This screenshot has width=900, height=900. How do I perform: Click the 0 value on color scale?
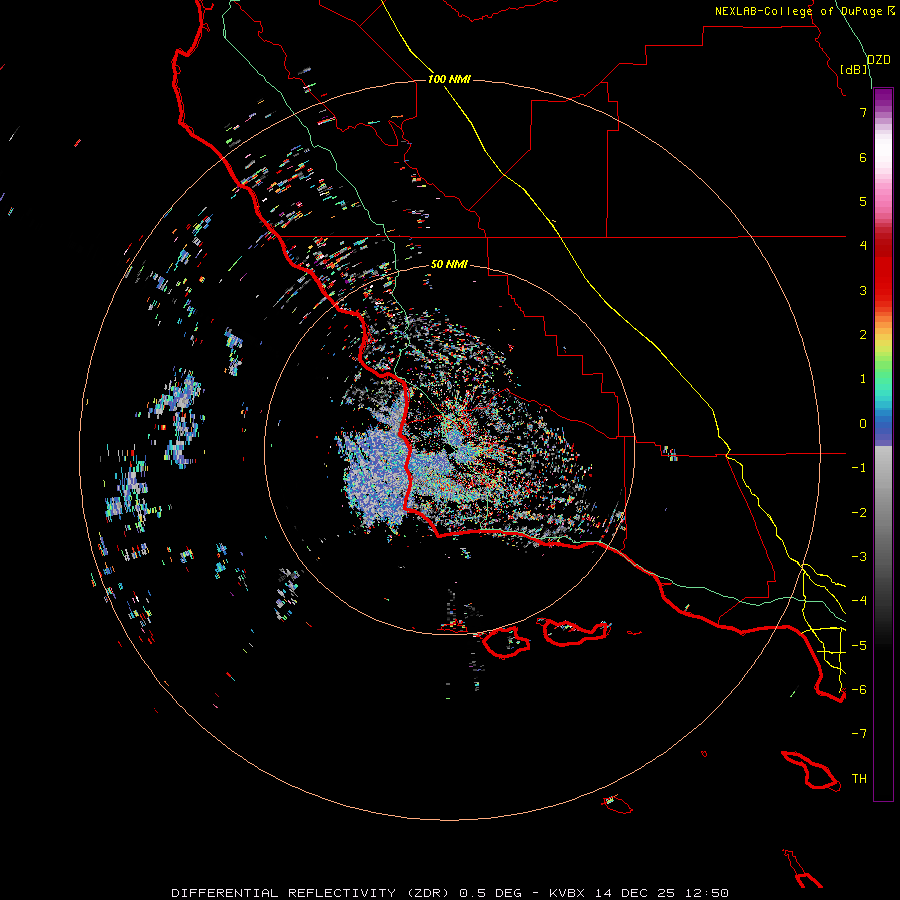[x=863, y=424]
